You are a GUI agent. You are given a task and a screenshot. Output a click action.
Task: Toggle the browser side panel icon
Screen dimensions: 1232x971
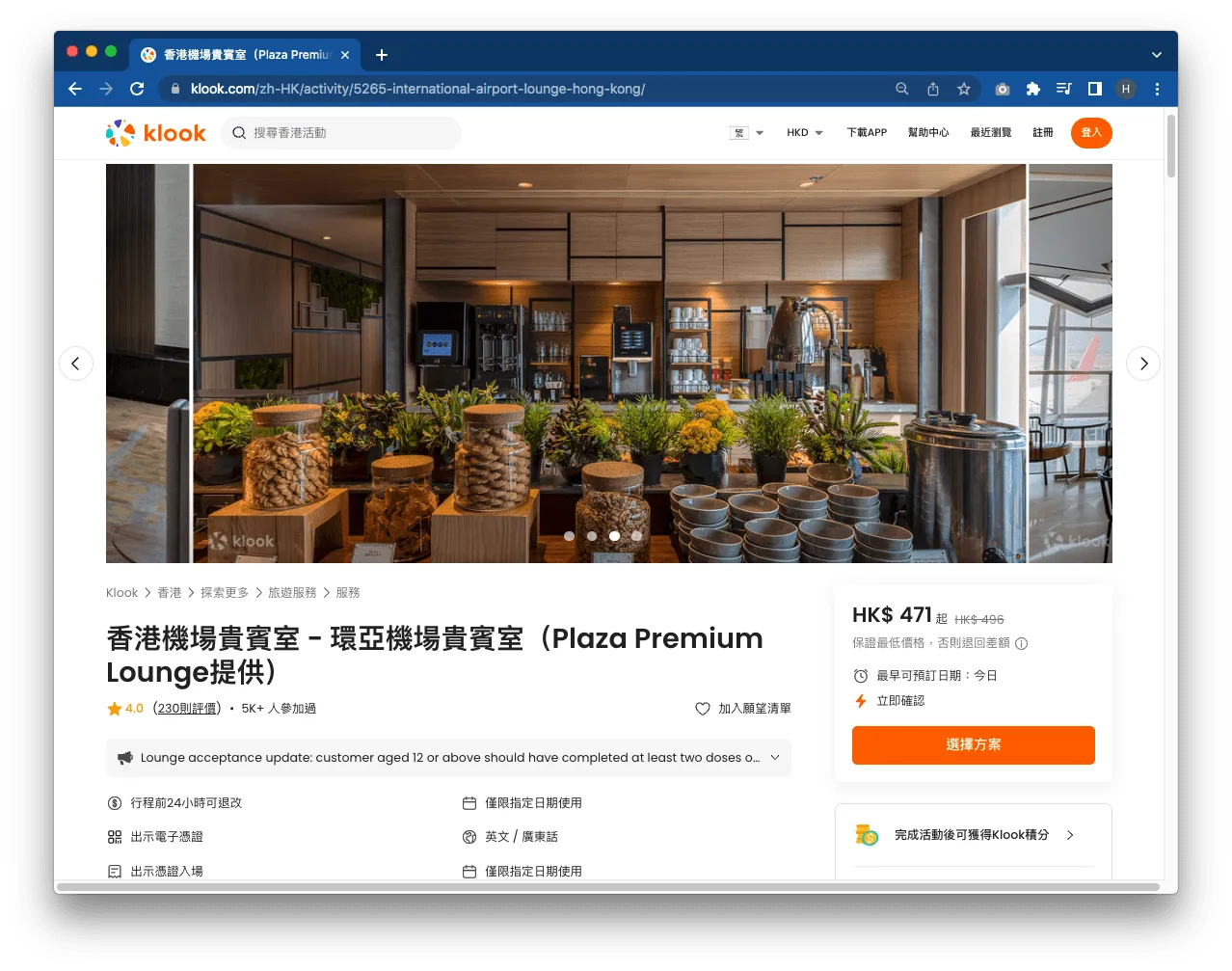(x=1095, y=89)
